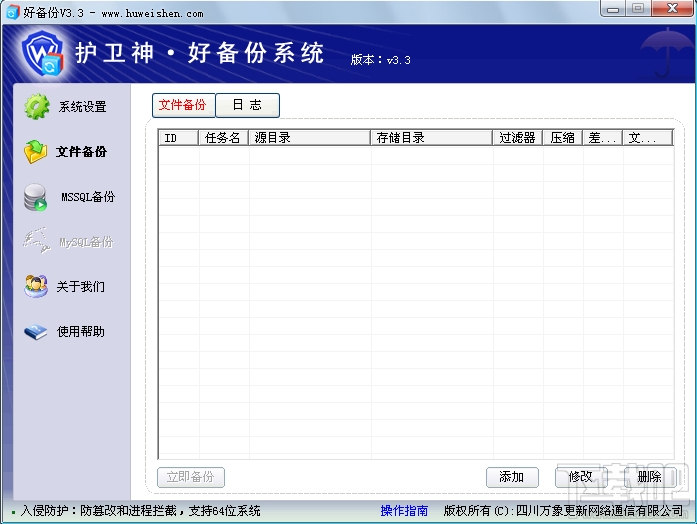Open 使用帮助 in the sidebar
The width and height of the screenshot is (697, 524).
[x=80, y=332]
